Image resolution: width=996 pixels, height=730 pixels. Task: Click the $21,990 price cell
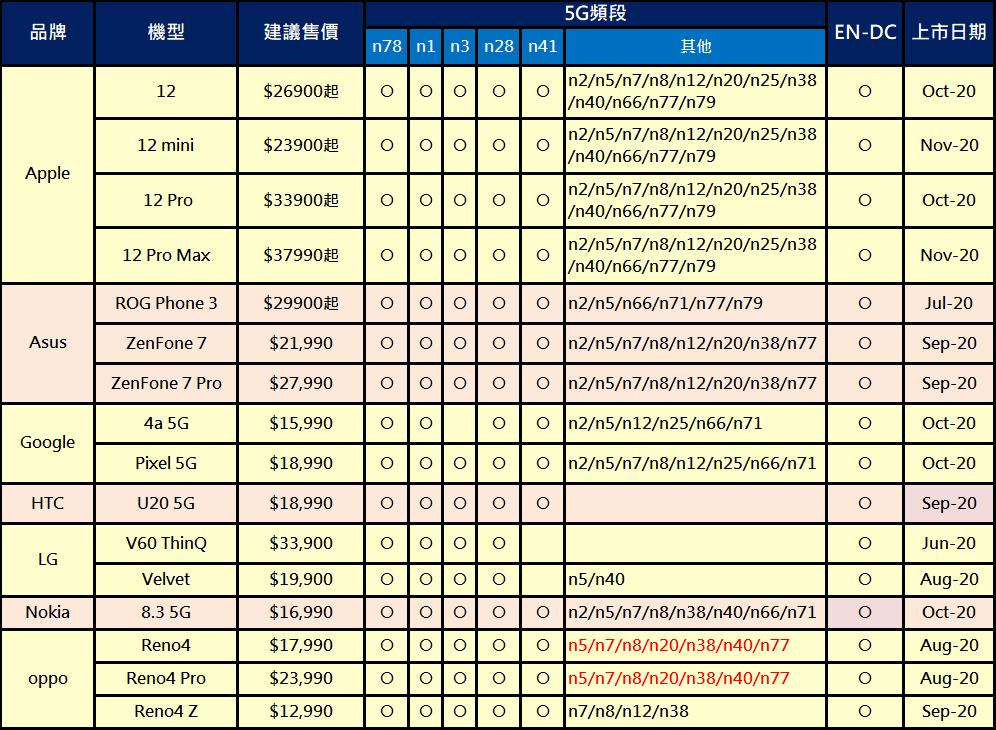(x=301, y=343)
